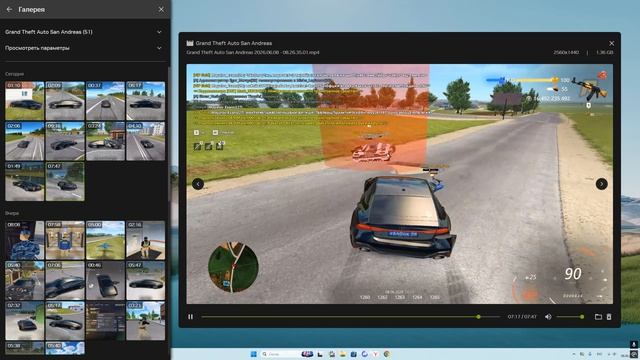640x360 pixels.
Task: Open the Chrome-like taskbar icon at the end
Action: point(386,354)
